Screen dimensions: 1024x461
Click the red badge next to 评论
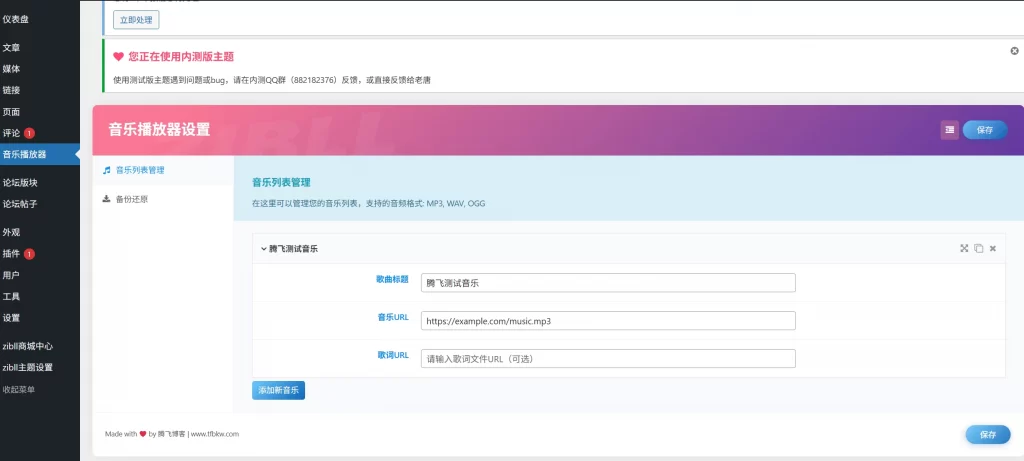(x=29, y=133)
